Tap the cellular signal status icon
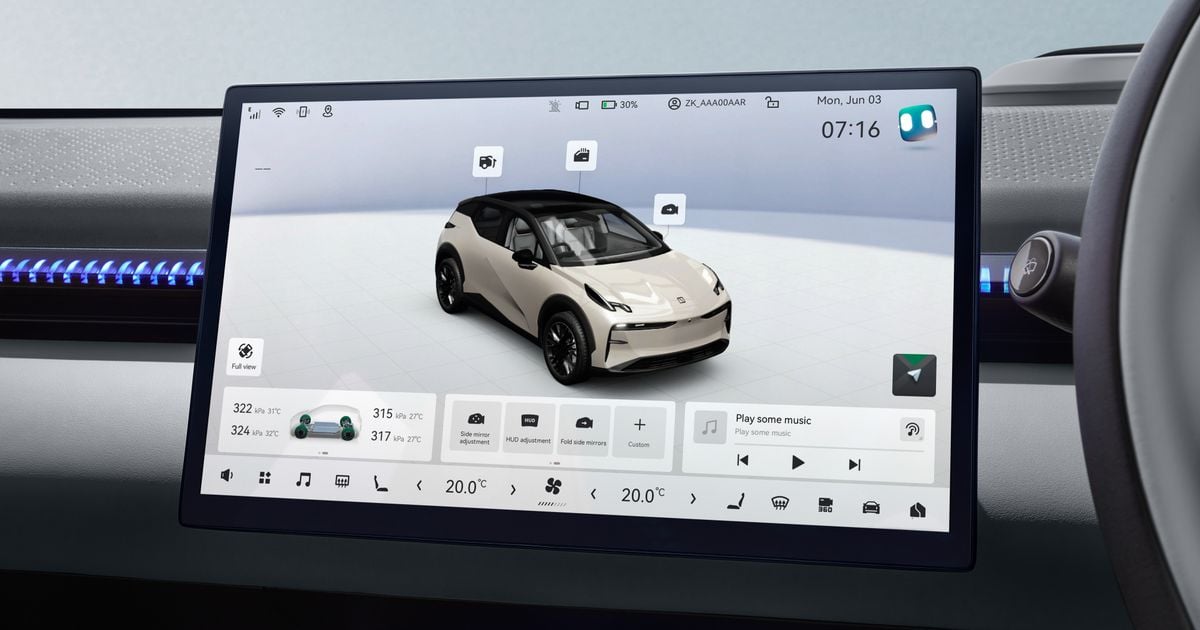 point(254,113)
